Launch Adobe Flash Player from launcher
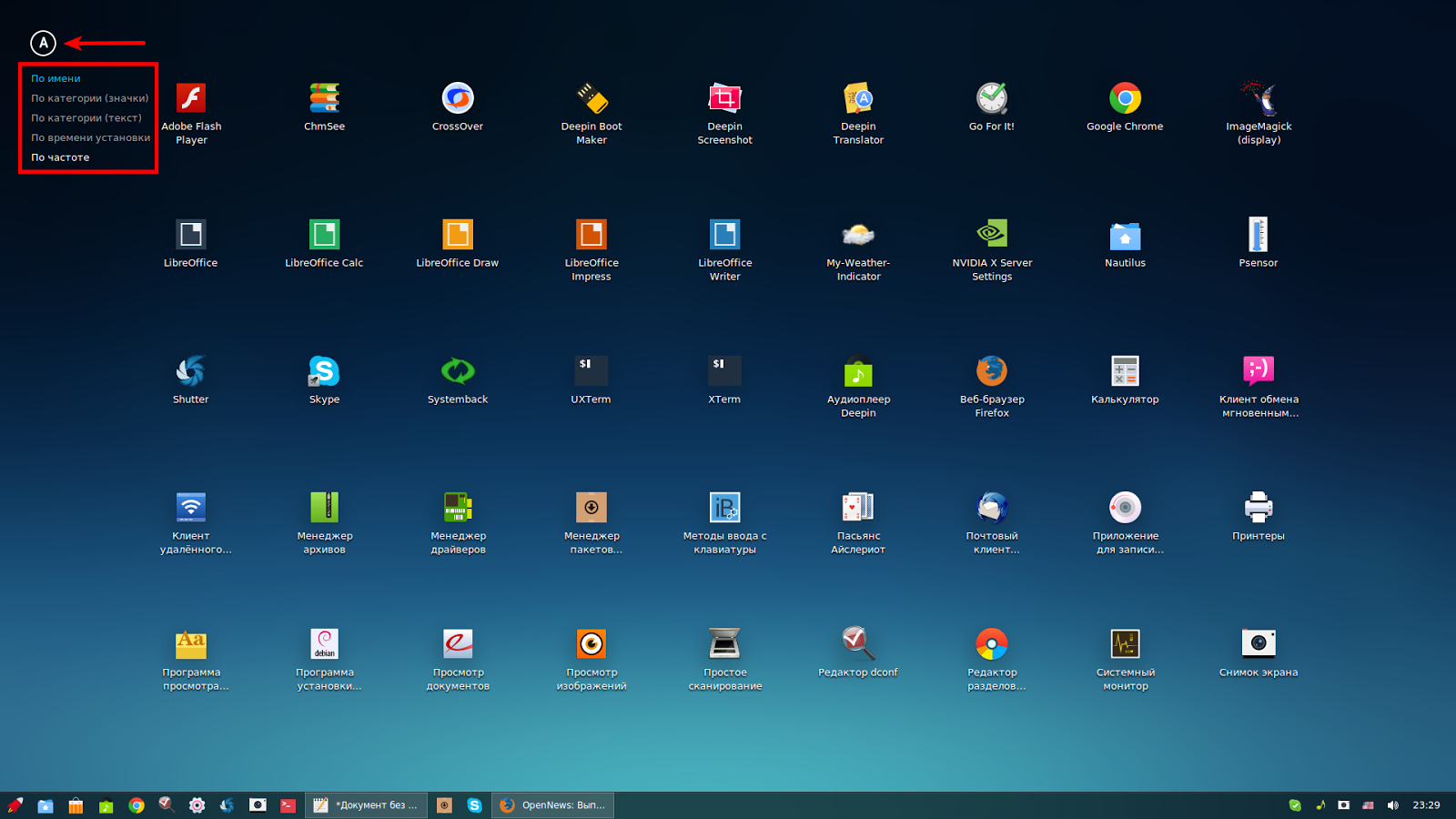This screenshot has height=819, width=1456. [x=191, y=98]
